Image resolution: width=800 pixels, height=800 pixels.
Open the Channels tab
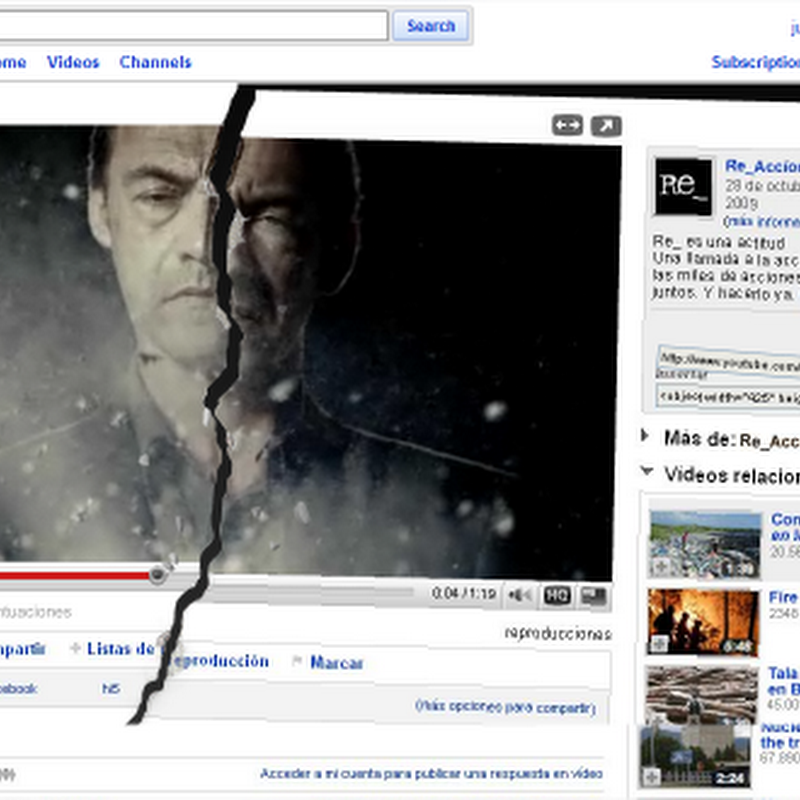pos(155,62)
